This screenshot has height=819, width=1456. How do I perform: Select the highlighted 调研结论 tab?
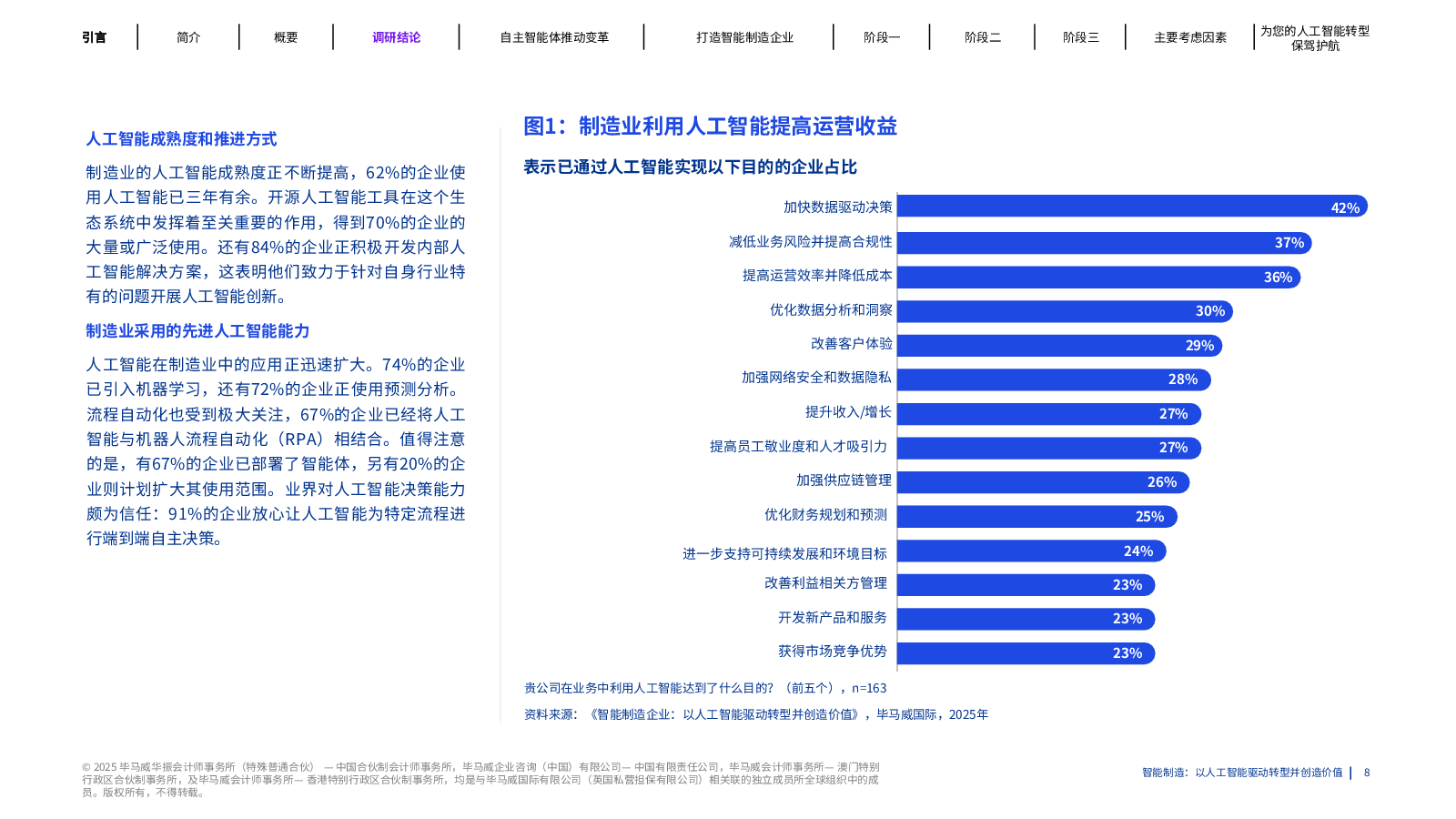click(396, 37)
